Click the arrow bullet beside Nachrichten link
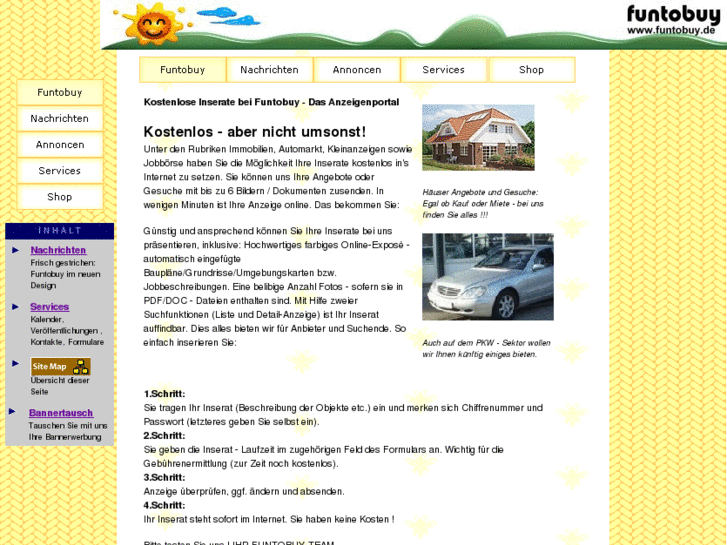727x545 pixels. point(15,250)
